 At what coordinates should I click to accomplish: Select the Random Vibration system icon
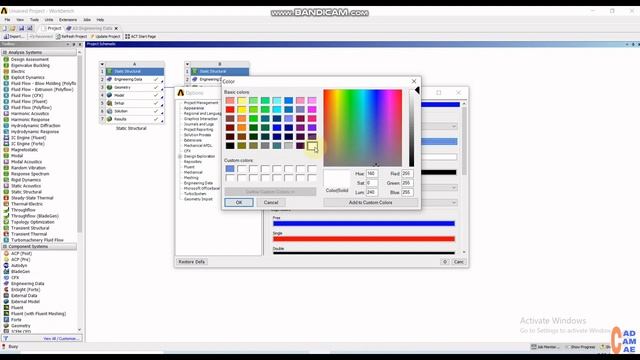pos(6,168)
